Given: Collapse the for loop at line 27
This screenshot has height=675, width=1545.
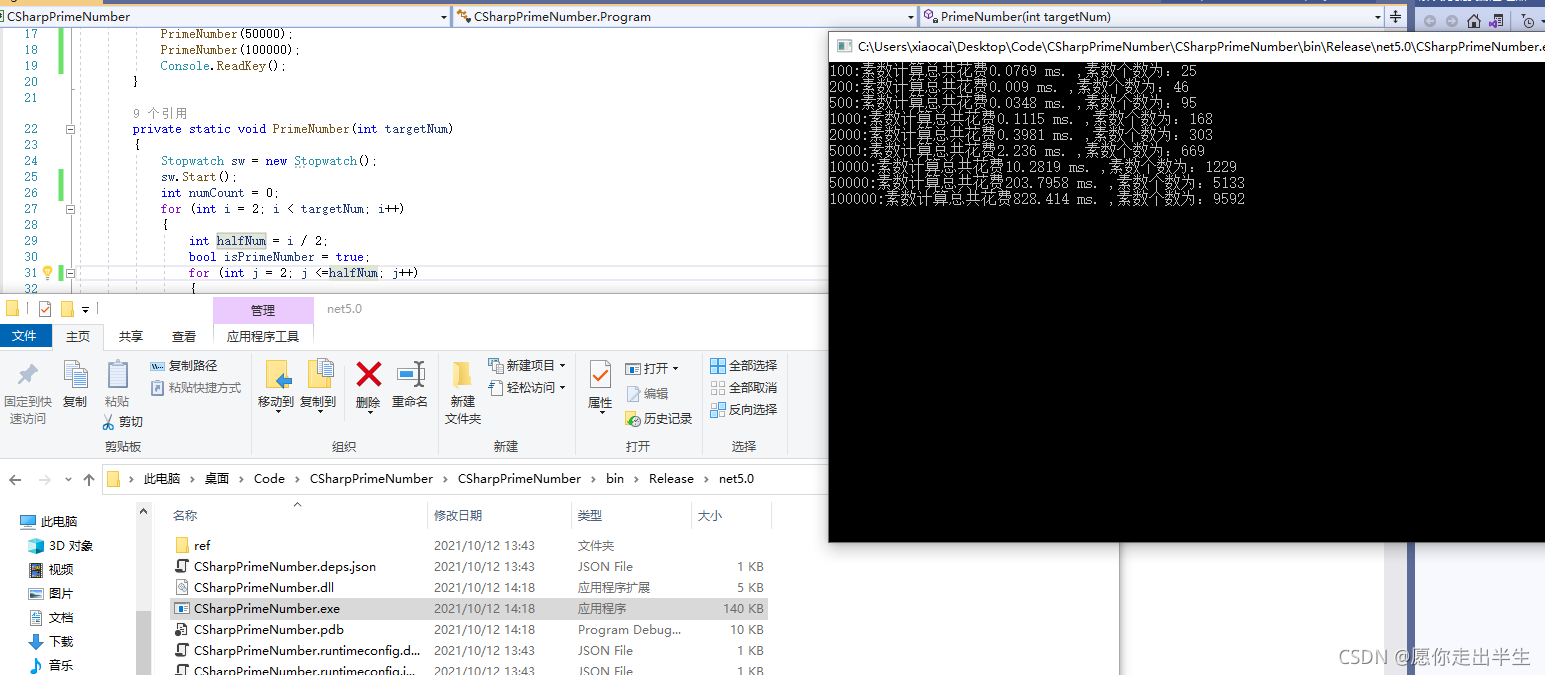Looking at the screenshot, I should click(x=70, y=209).
